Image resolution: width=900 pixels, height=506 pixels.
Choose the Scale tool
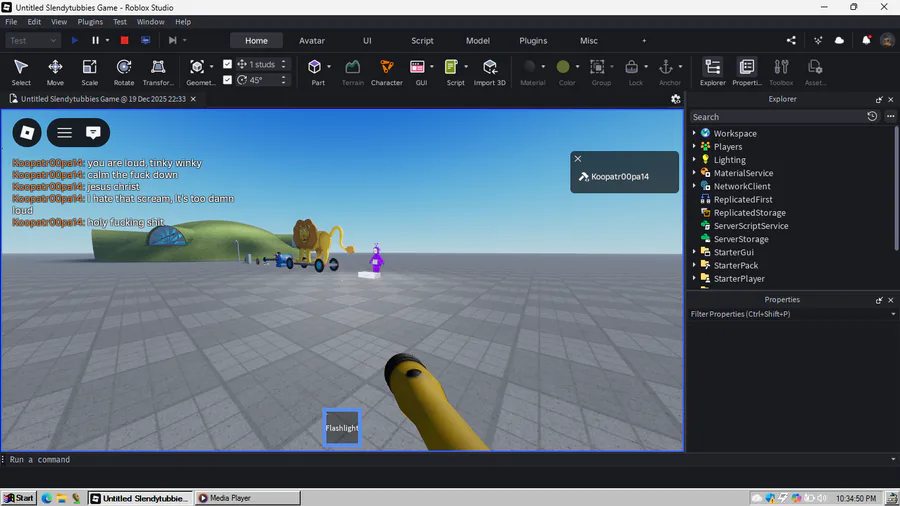pyautogui.click(x=90, y=72)
